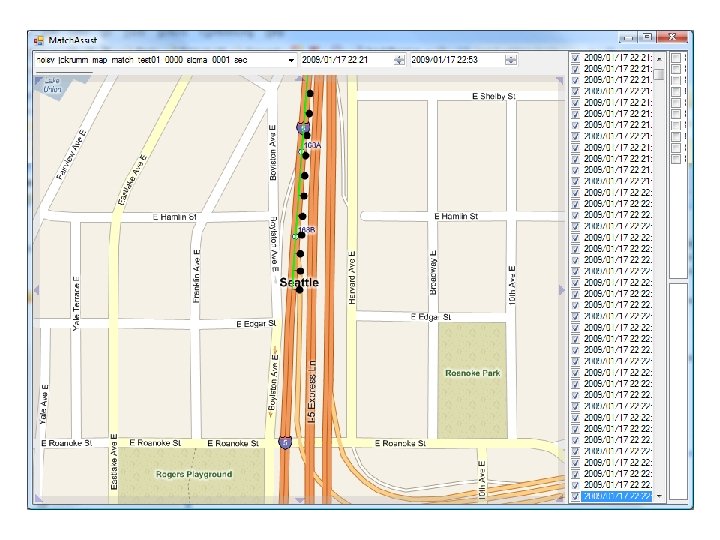Viewport: 720px width, 540px height.
Task: Click E Hamlin St label west of the highway
Action: pyautogui.click(x=174, y=217)
